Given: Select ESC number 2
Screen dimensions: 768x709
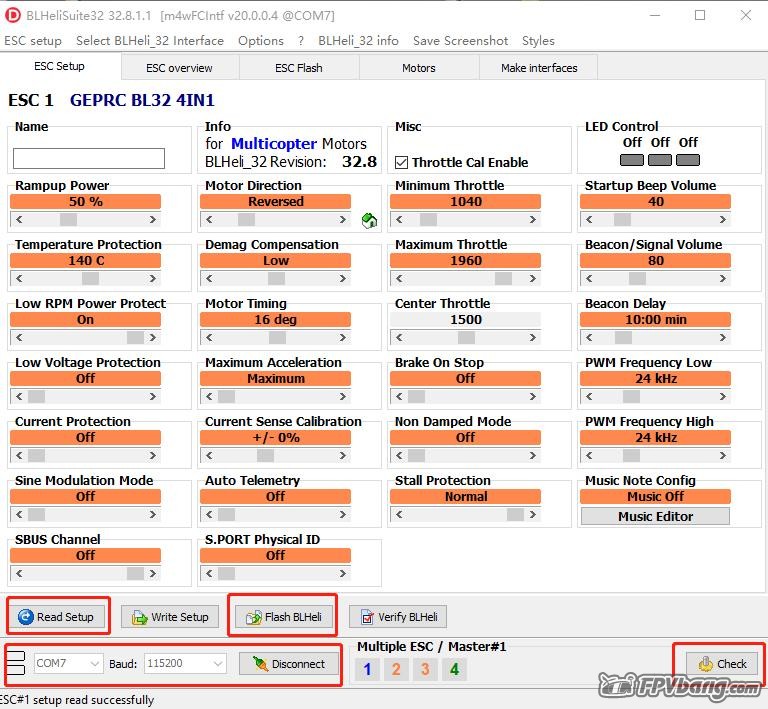Looking at the screenshot, I should tap(396, 669).
